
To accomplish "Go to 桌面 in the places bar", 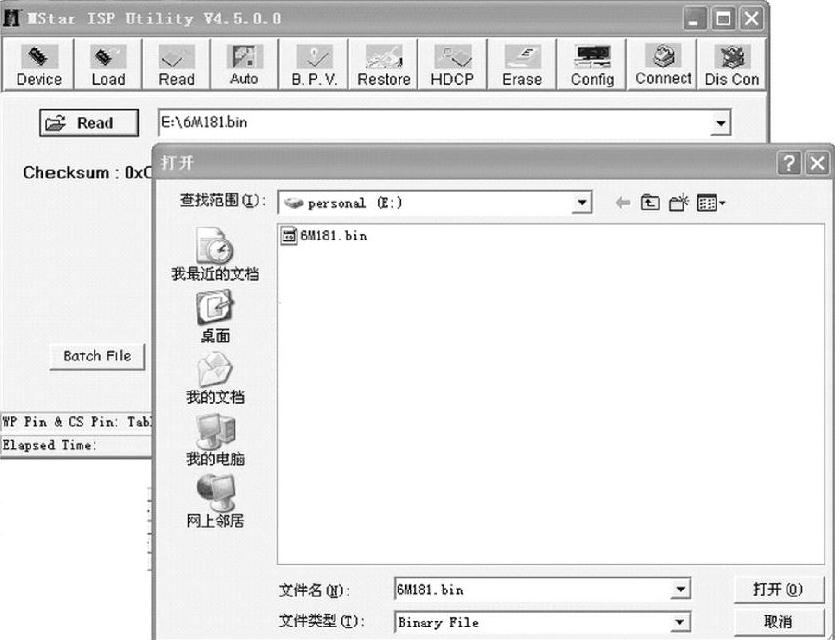I will (x=215, y=317).
